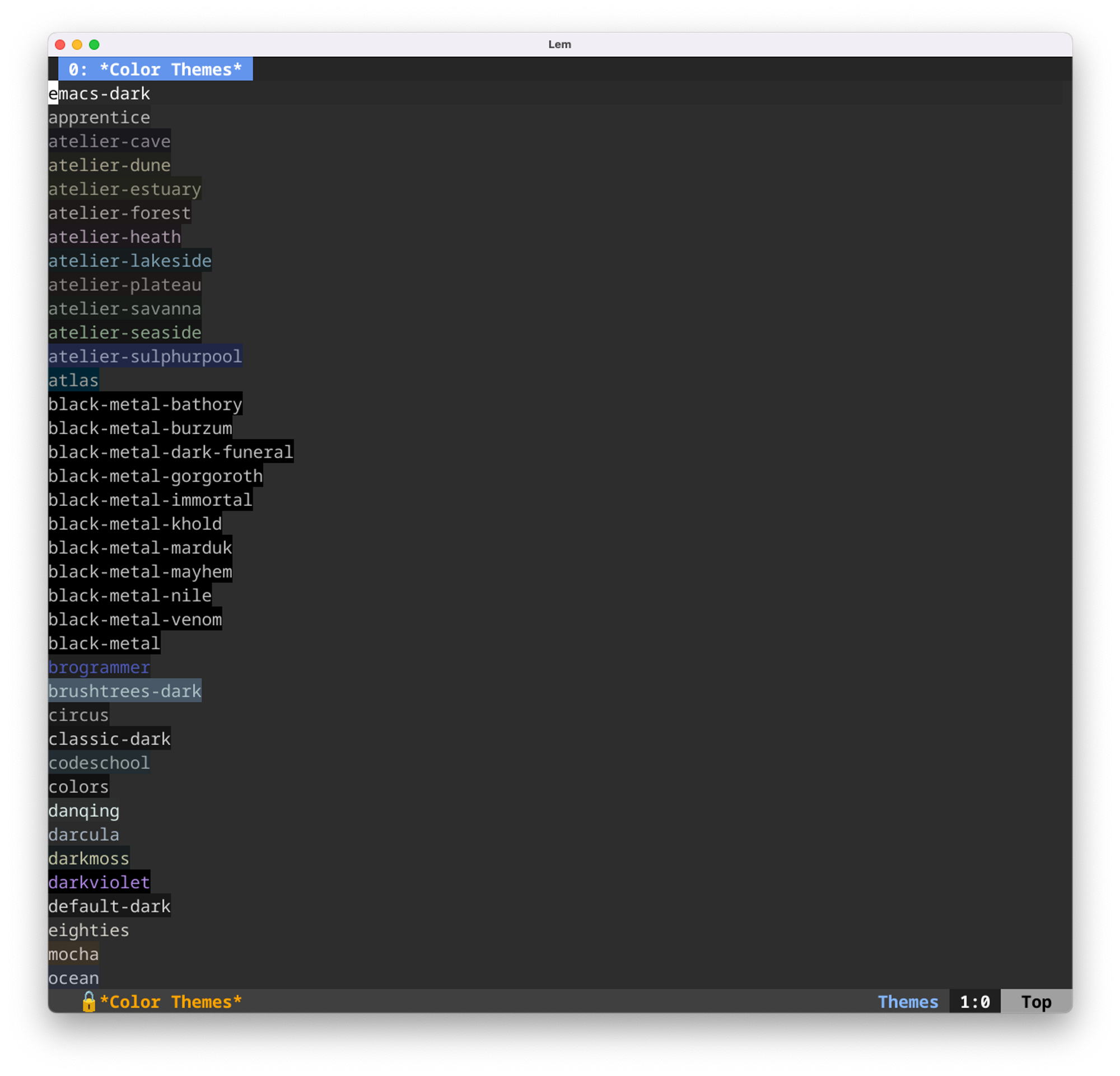Click the lock icon in the modeline
Screen dimensions: 1120x1076
click(x=88, y=1002)
